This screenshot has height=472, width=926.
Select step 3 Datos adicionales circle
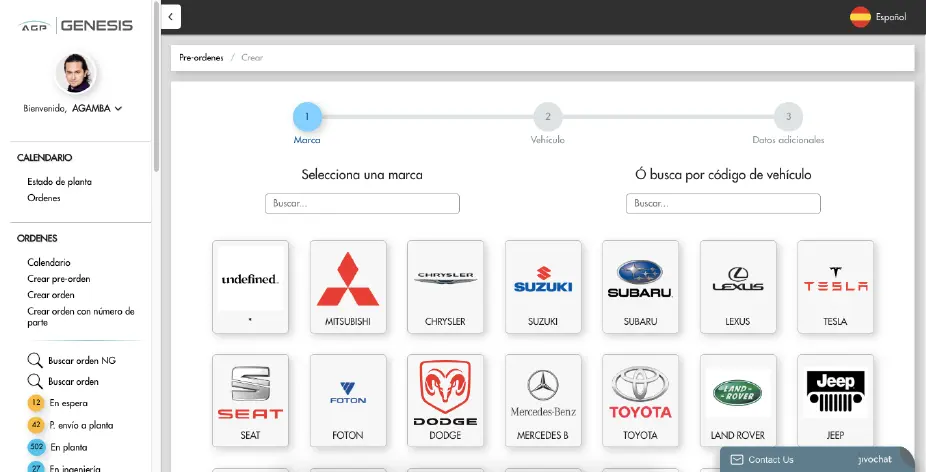[x=788, y=117]
